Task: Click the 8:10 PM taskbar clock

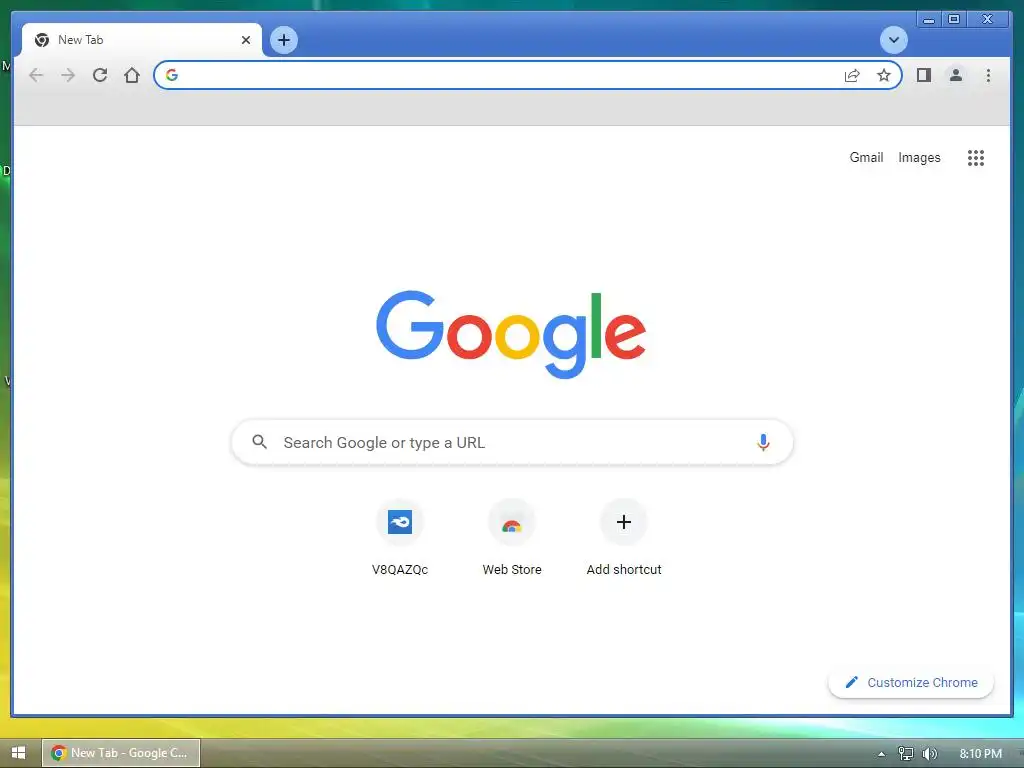Action: tap(980, 754)
